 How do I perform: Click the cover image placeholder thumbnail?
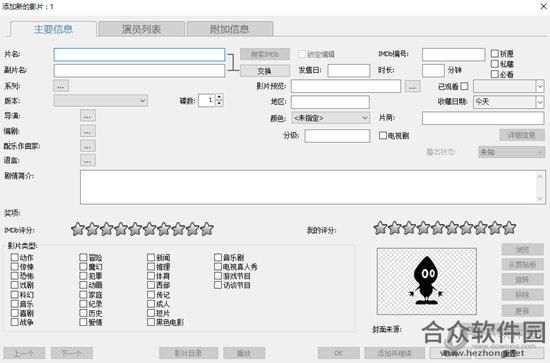tap(427, 281)
